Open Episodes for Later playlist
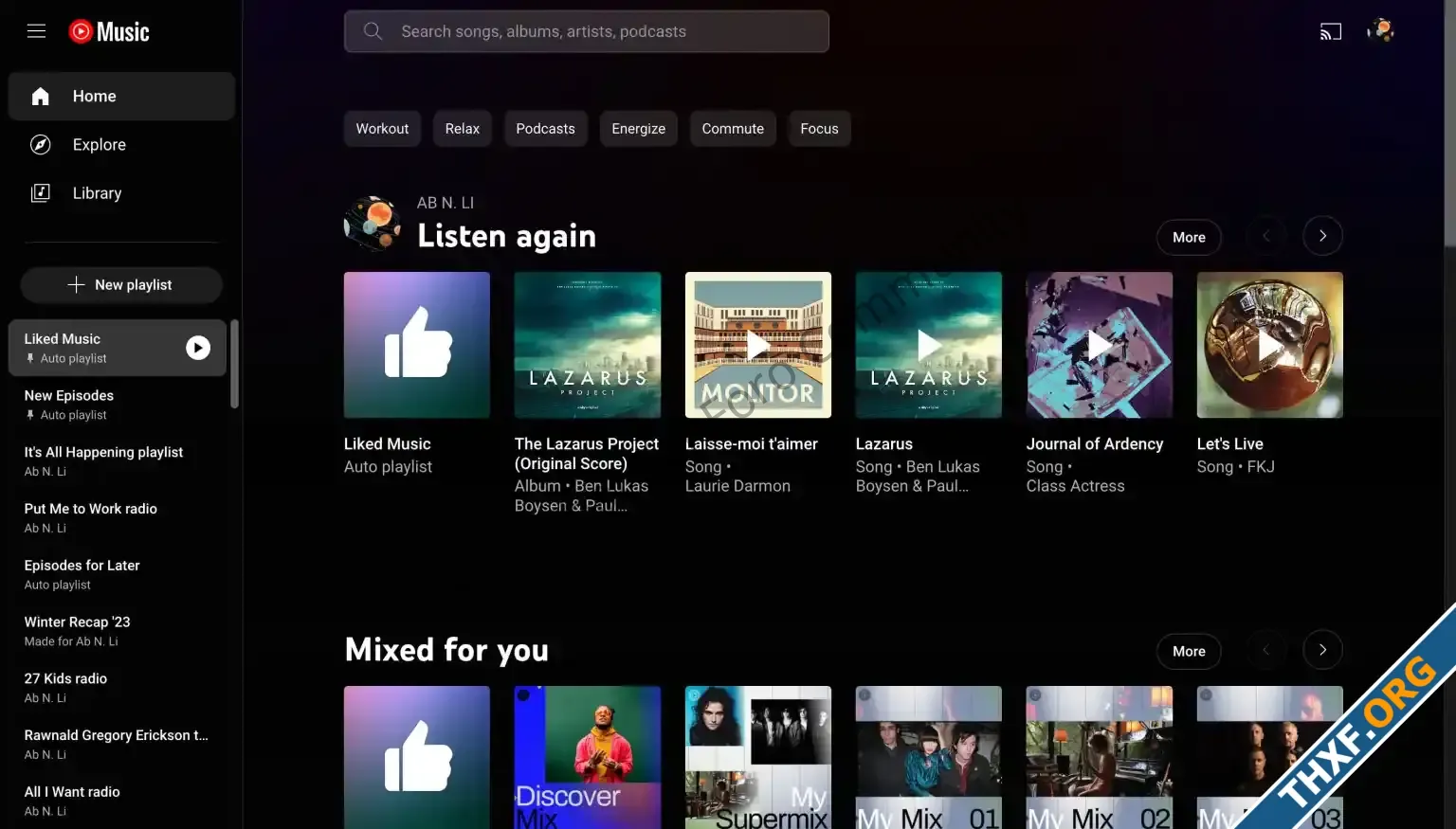Image resolution: width=1456 pixels, height=829 pixels. 118,574
